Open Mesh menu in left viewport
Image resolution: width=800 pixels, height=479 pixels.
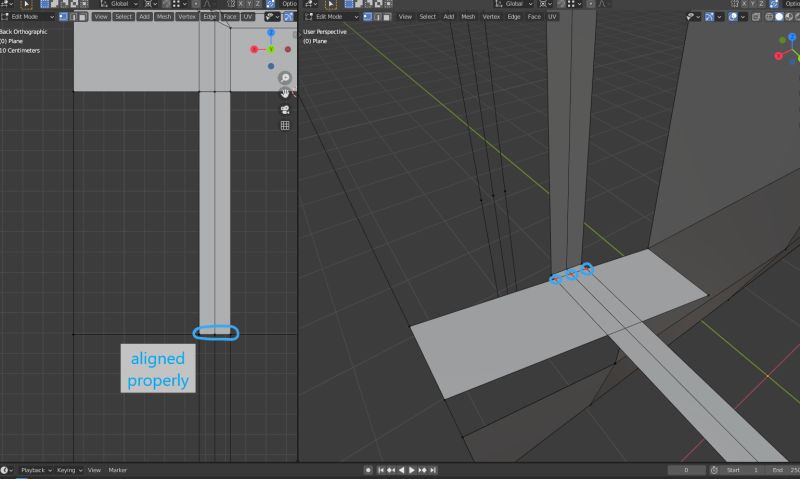(x=164, y=17)
